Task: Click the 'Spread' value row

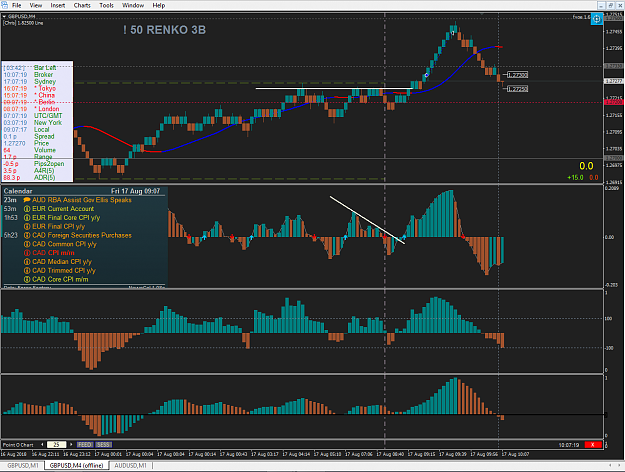Action: click(37, 136)
